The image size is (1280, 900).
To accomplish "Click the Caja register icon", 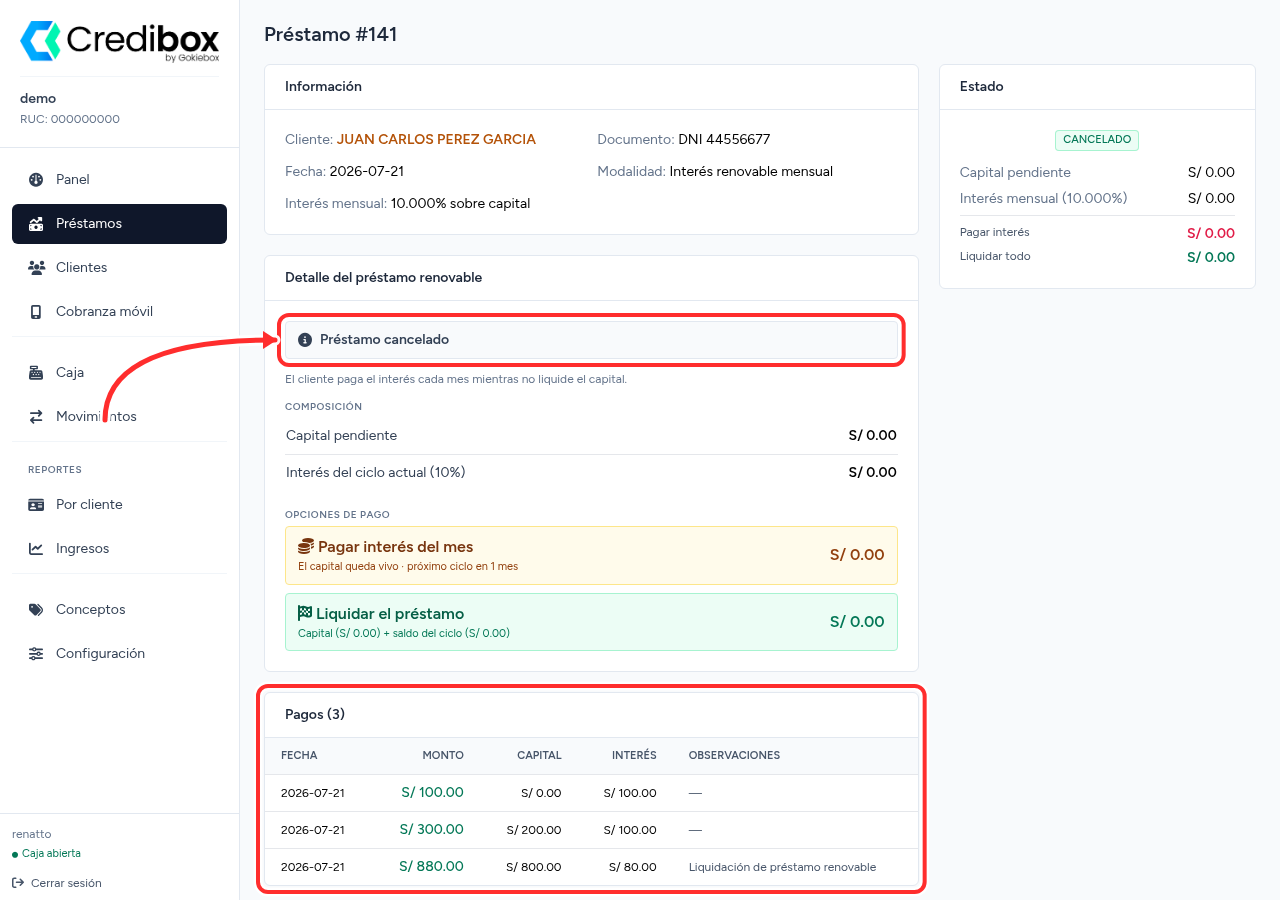I will pos(36,373).
